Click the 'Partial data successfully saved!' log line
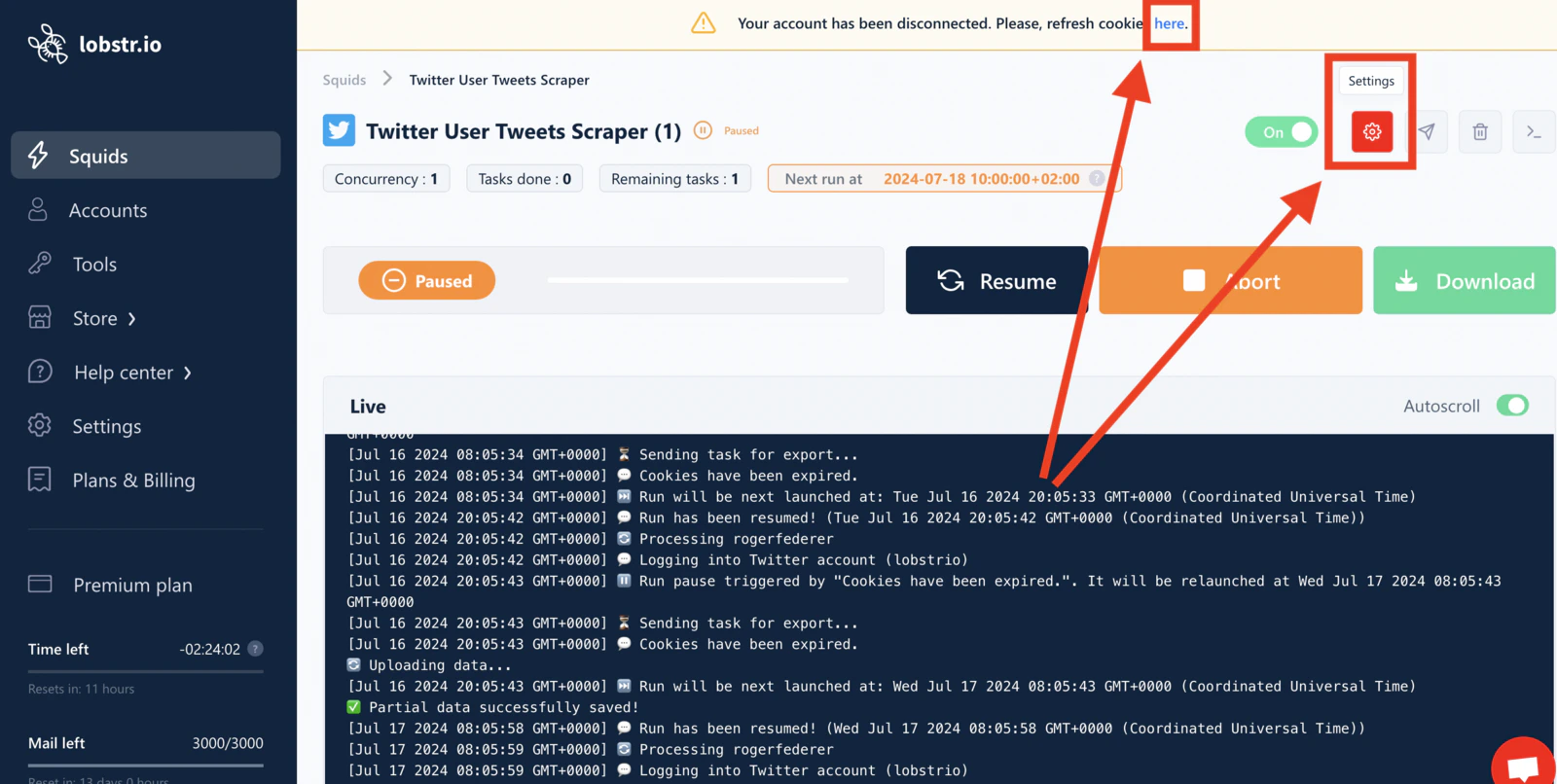Screen dimensions: 1557x784 (x=492, y=707)
